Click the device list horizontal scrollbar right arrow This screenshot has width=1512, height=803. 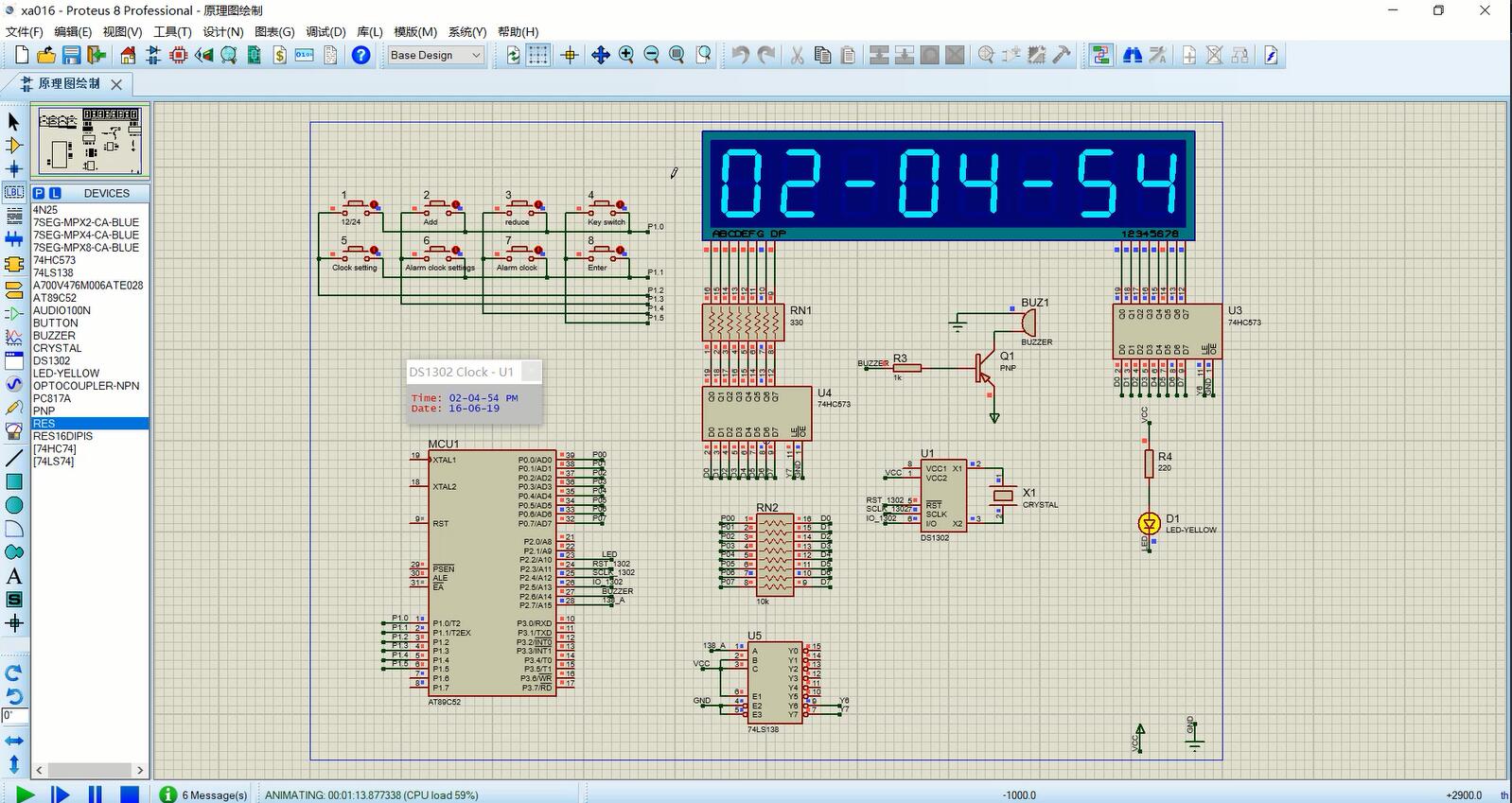(x=140, y=770)
